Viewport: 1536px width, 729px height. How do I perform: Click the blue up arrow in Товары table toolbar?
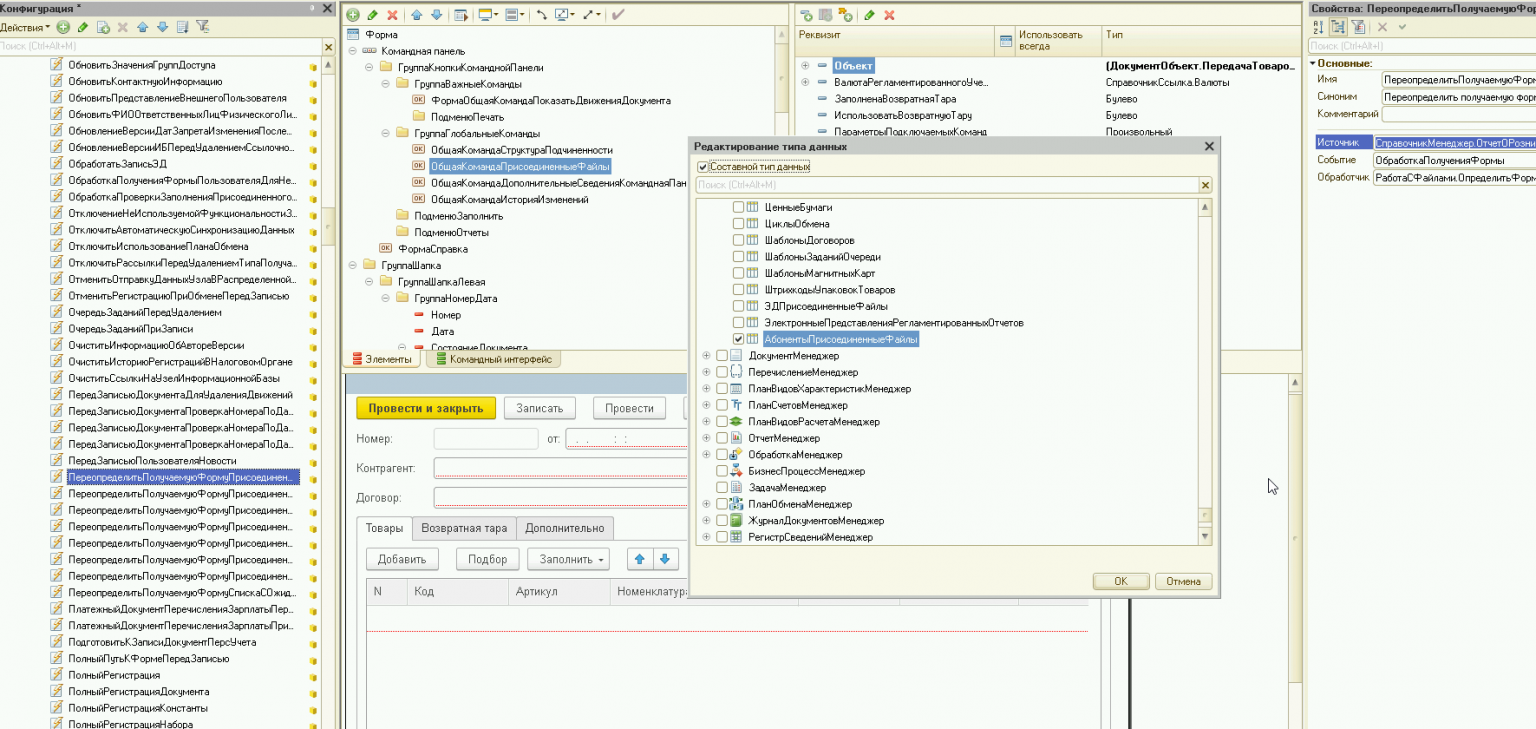click(x=640, y=559)
